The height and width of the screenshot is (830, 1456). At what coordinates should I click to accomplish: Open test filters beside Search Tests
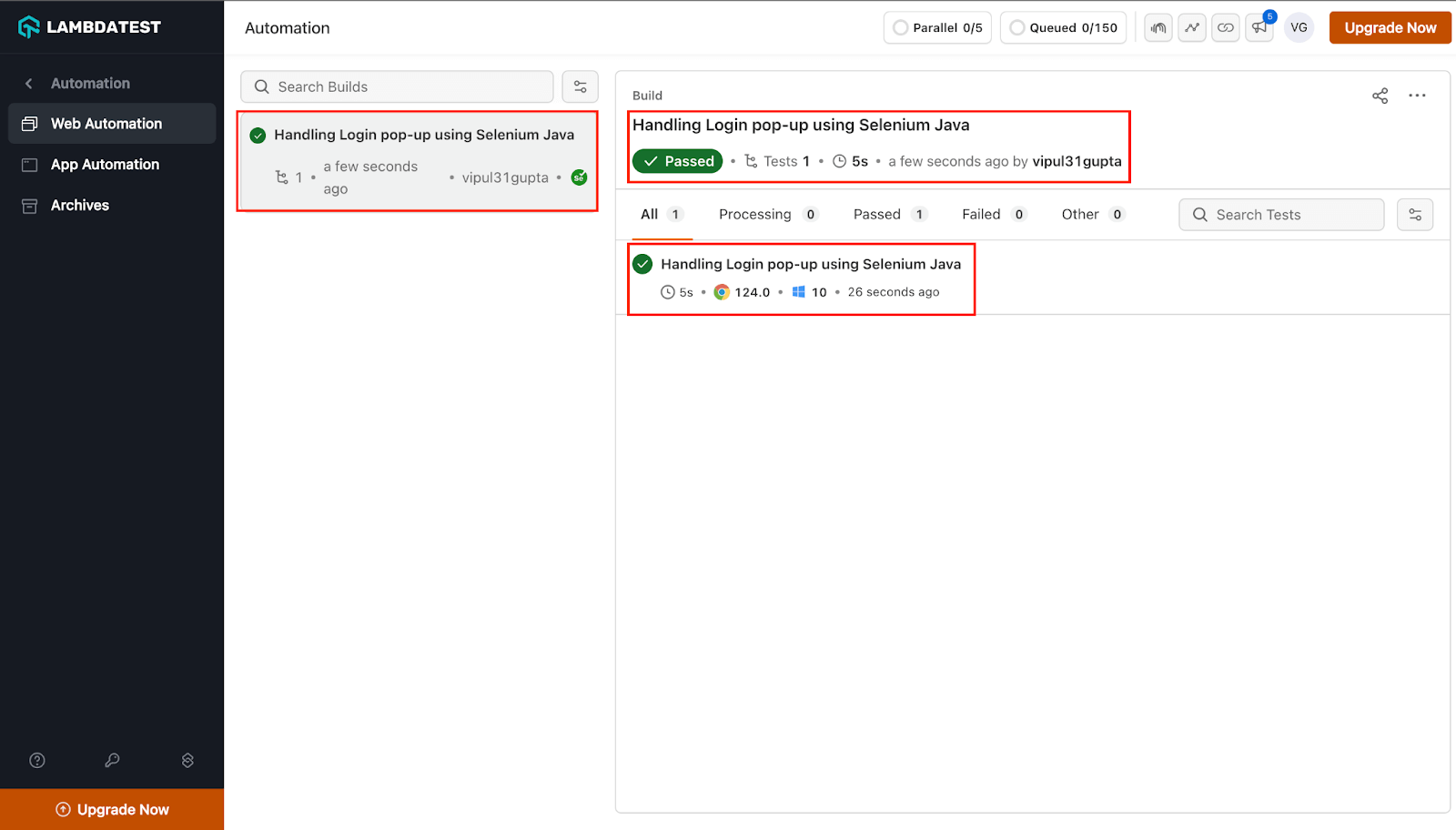pyautogui.click(x=1414, y=215)
